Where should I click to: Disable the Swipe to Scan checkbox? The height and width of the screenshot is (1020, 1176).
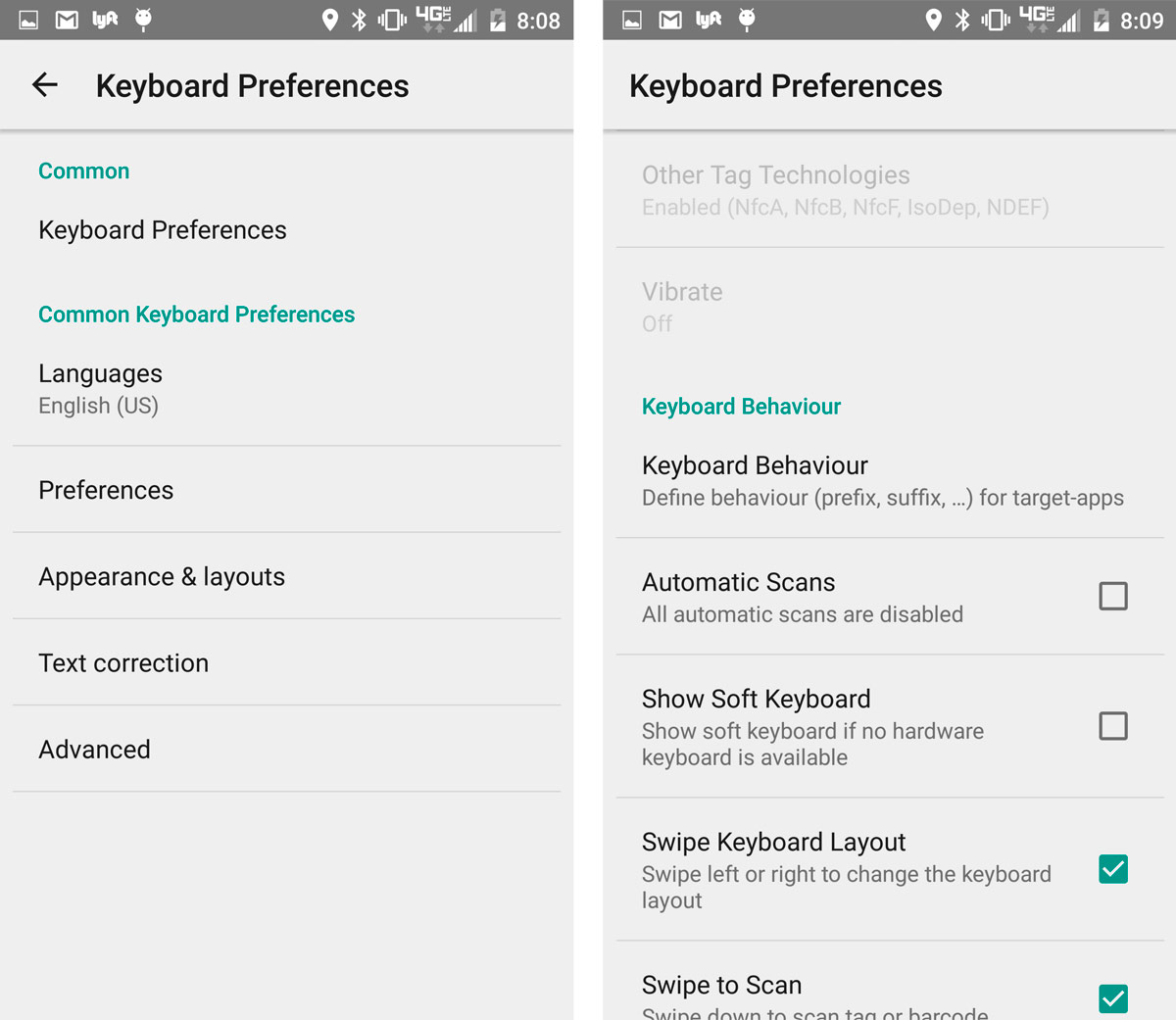pyautogui.click(x=1113, y=998)
